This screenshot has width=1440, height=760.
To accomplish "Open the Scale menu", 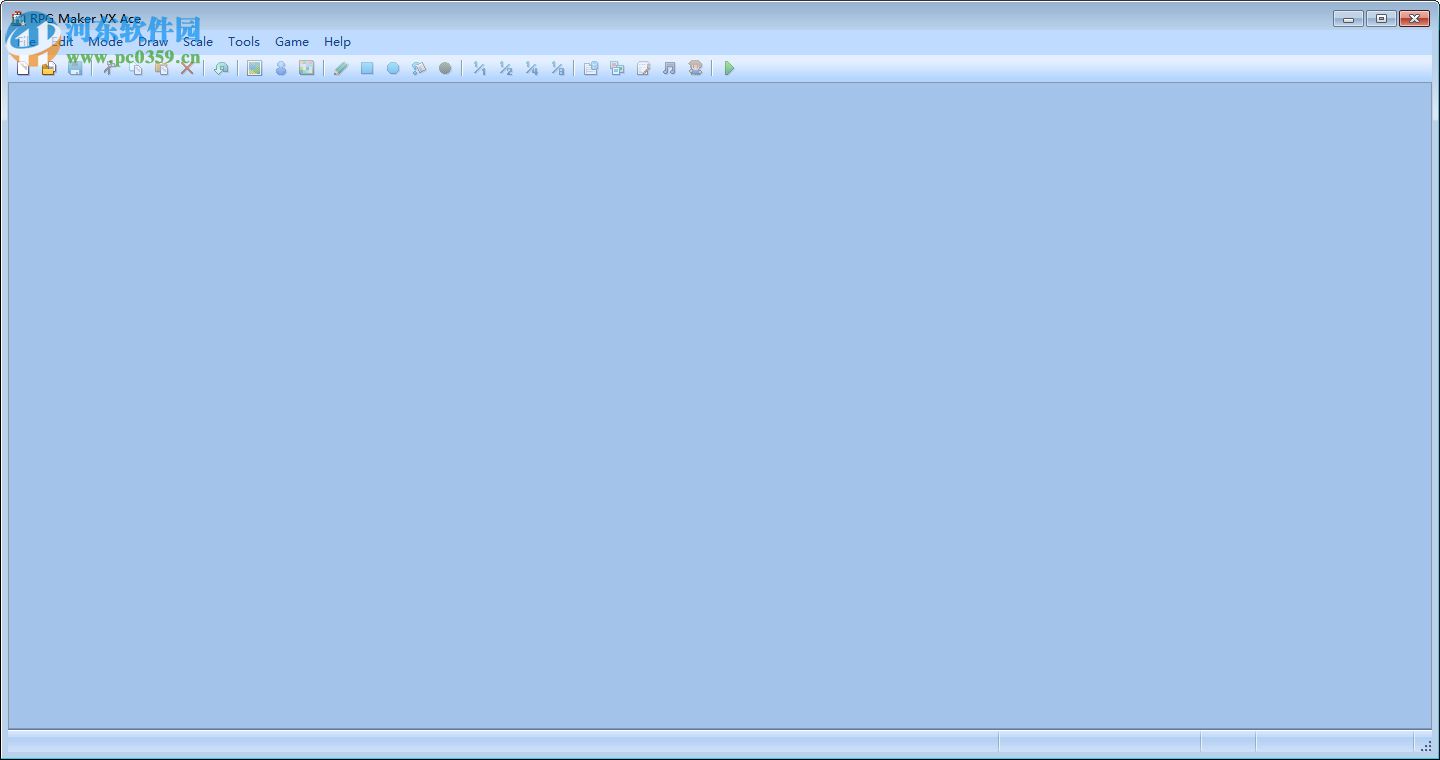I will [197, 41].
